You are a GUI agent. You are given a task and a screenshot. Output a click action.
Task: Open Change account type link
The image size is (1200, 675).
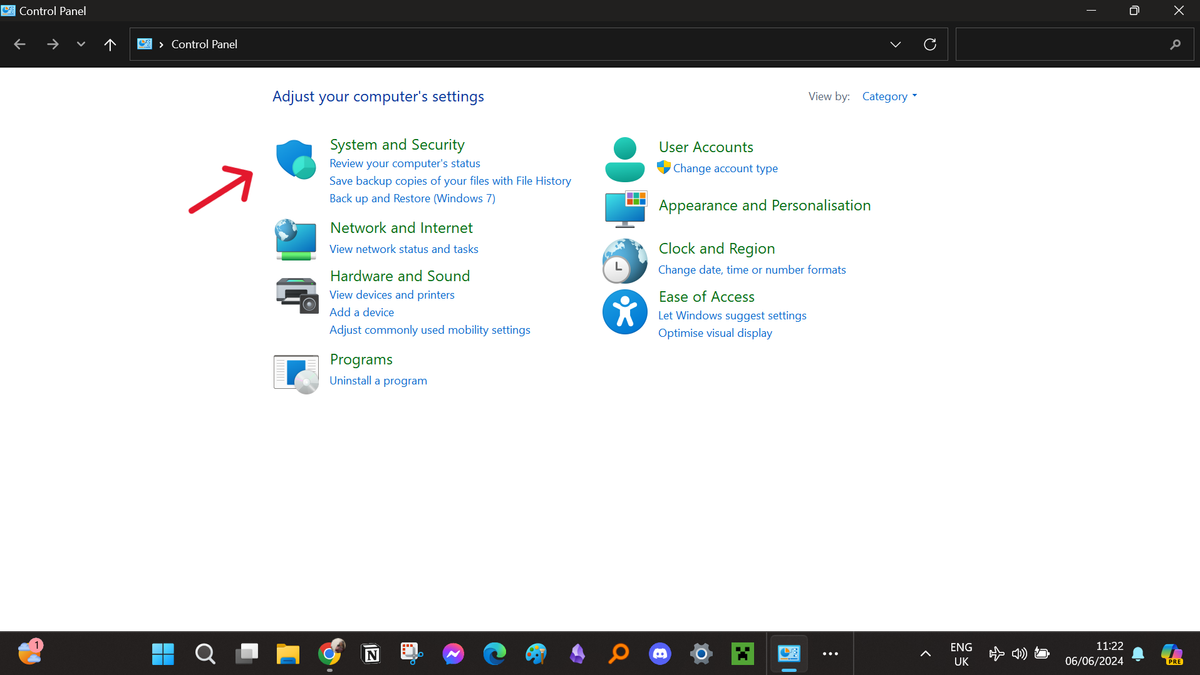click(725, 169)
